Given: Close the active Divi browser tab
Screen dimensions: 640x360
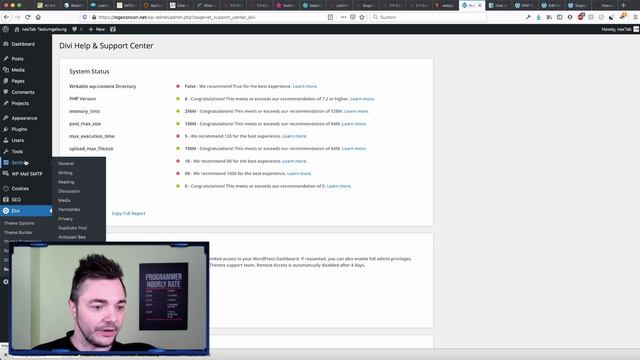Looking at the screenshot, I should [x=480, y=5].
